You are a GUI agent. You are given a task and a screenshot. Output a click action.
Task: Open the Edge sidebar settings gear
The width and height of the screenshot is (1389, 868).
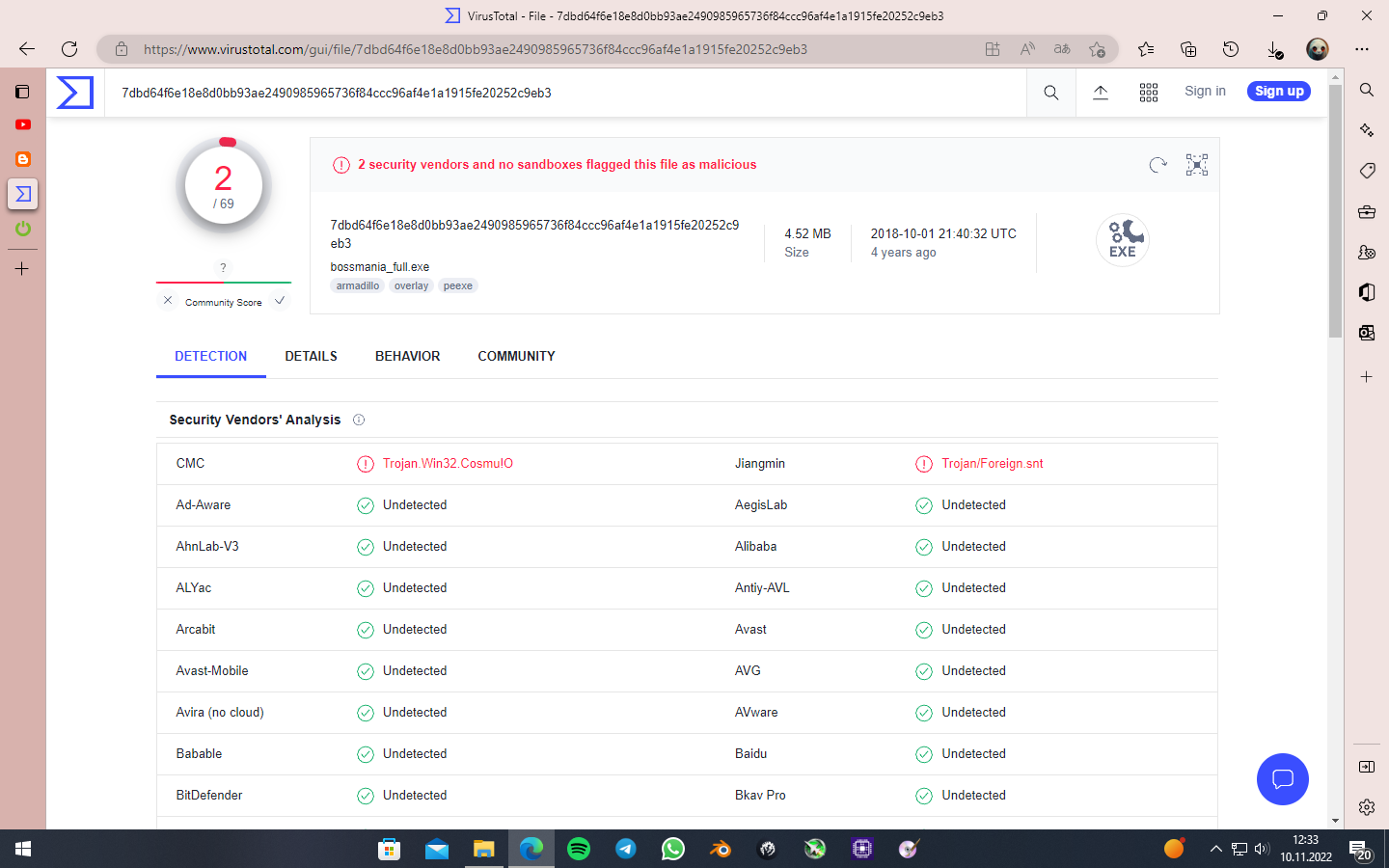click(1367, 807)
